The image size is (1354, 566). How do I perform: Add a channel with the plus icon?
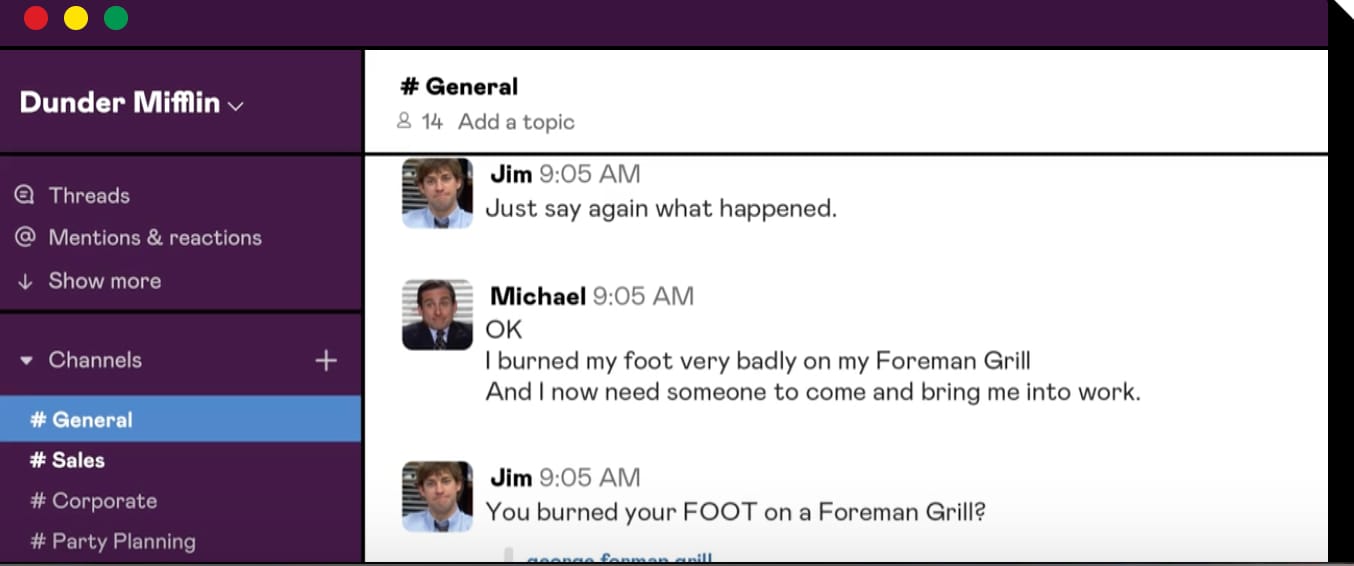coord(326,360)
